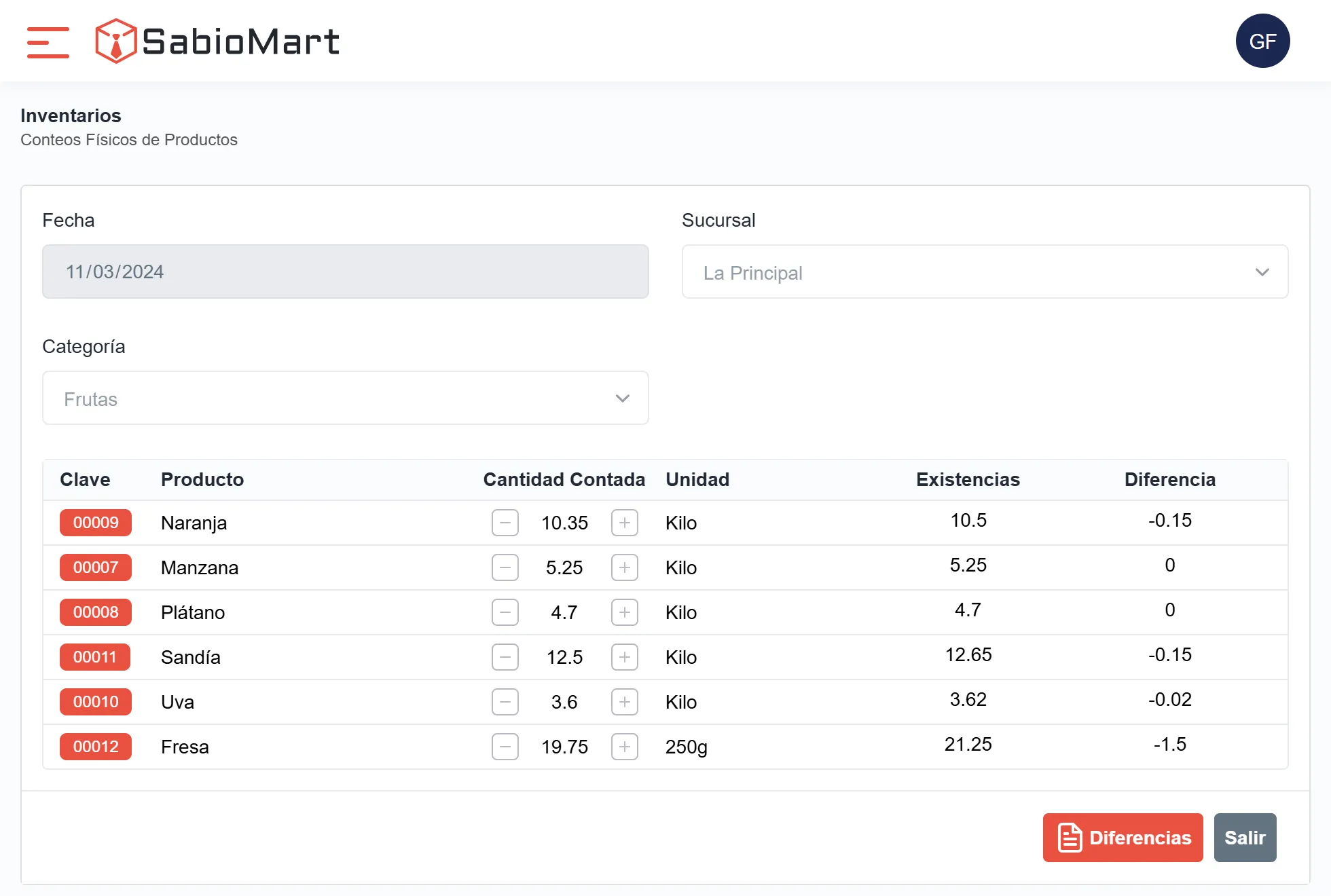Screen dimensions: 1331x896
Task: Click the Salir button
Action: tap(1244, 838)
